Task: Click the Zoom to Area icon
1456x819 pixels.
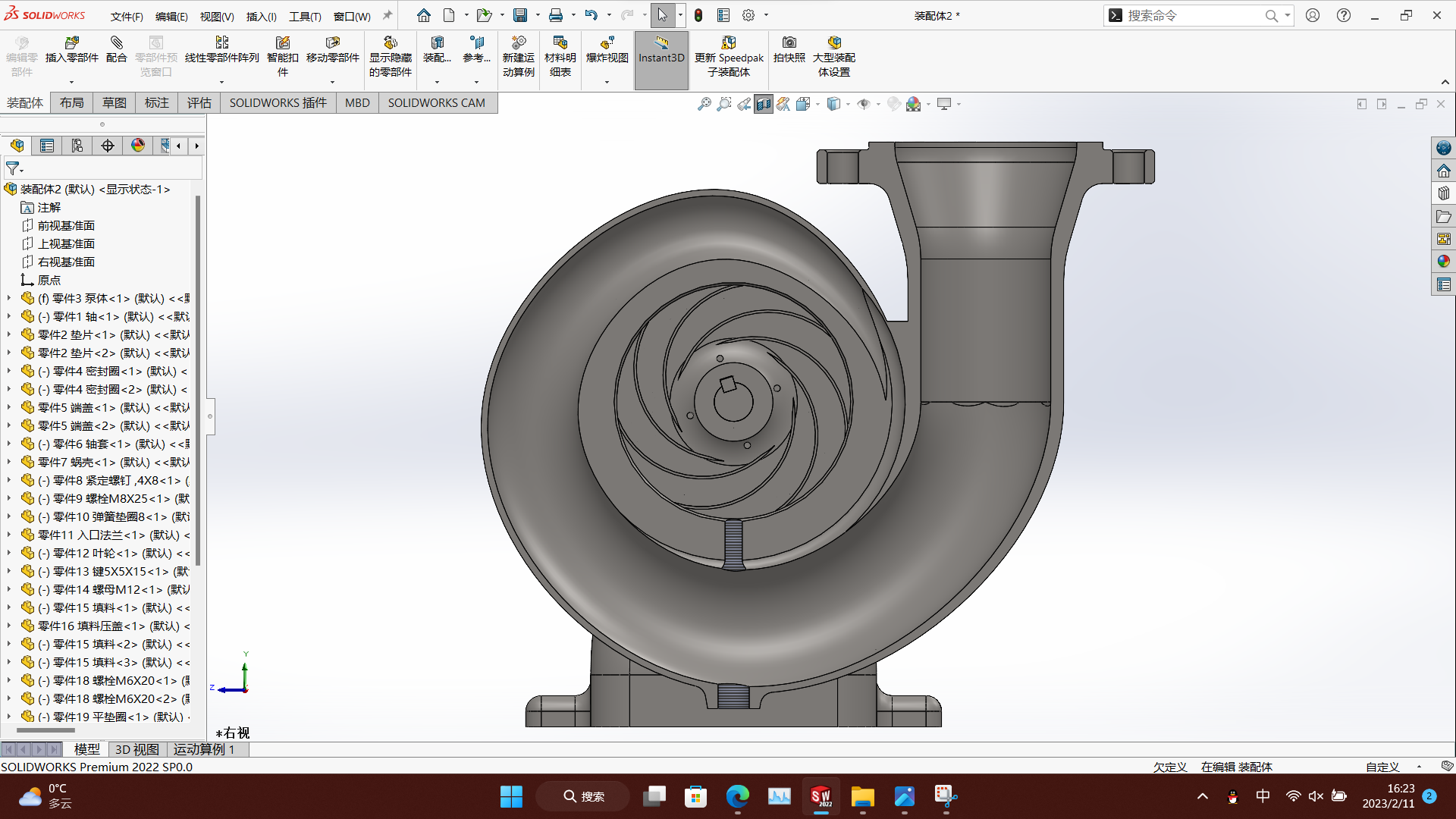Action: point(724,104)
